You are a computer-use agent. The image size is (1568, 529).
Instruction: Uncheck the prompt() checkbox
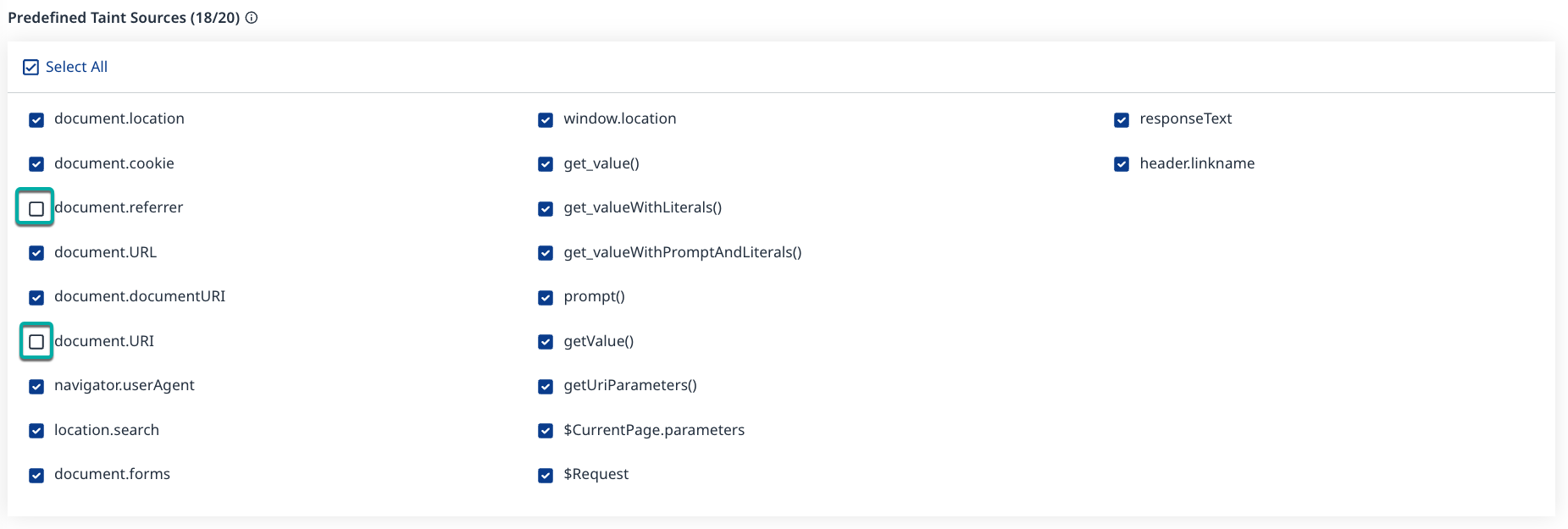pyautogui.click(x=546, y=298)
